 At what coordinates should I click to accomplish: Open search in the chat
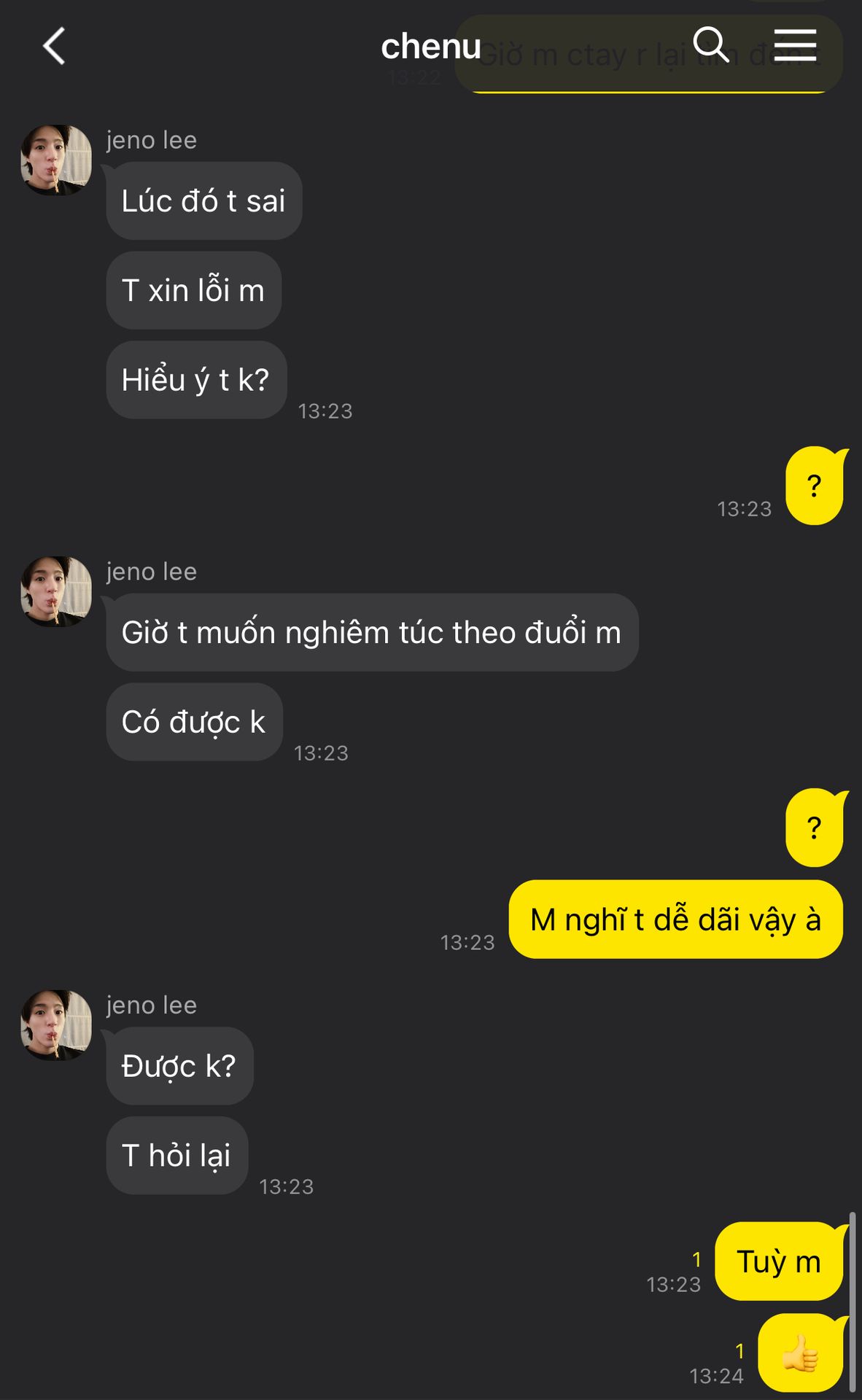click(x=710, y=44)
